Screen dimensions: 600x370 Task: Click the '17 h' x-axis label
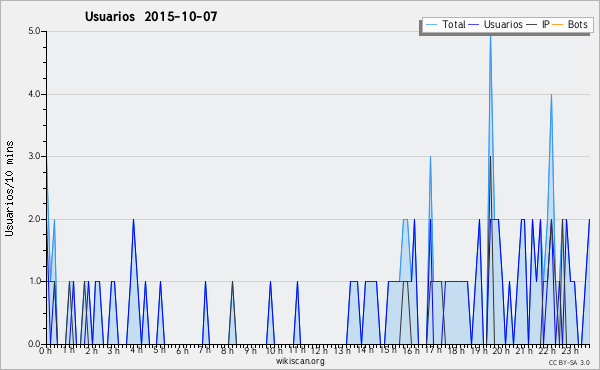tap(433, 350)
